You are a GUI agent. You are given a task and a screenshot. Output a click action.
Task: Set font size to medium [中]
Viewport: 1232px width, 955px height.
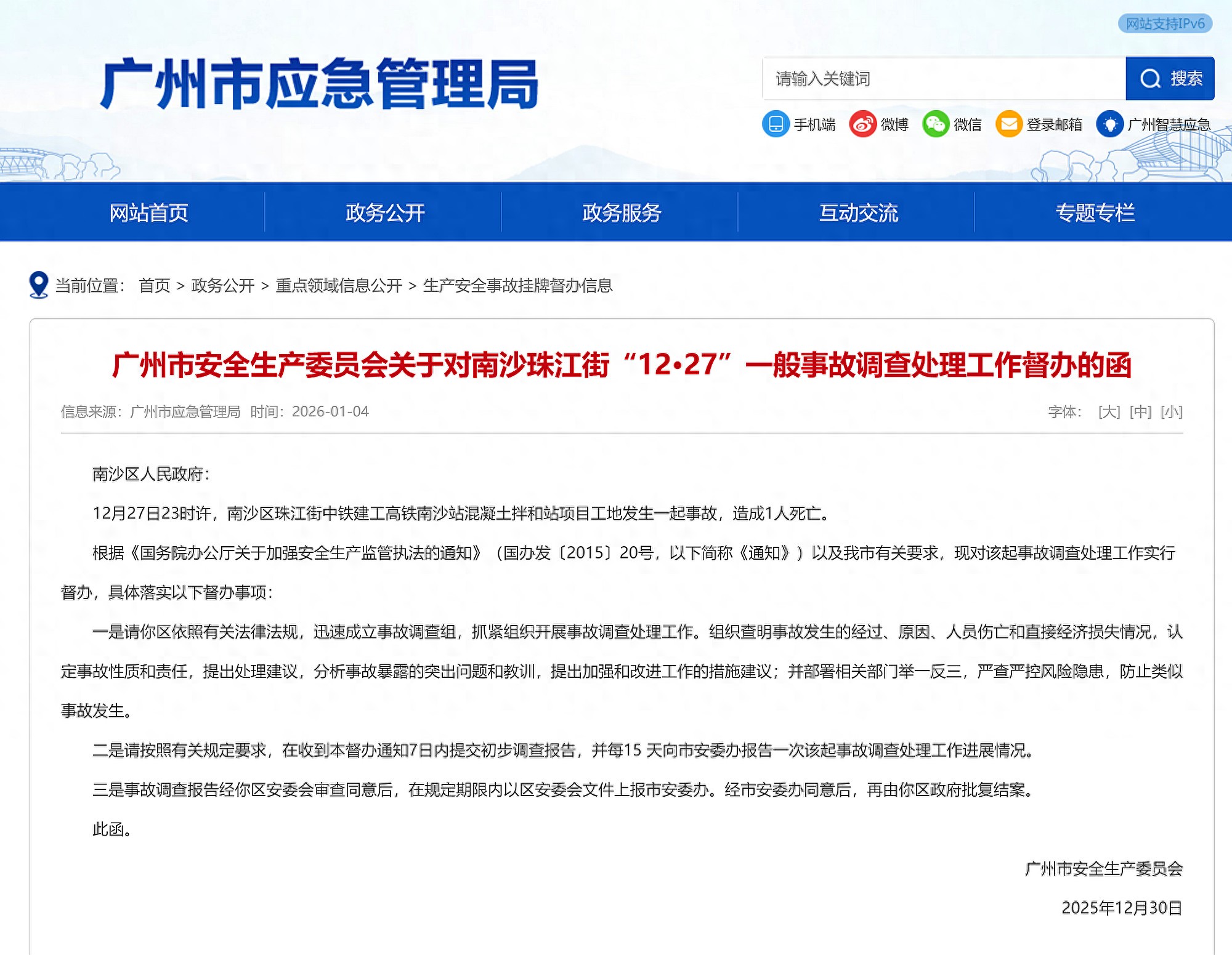1140,411
